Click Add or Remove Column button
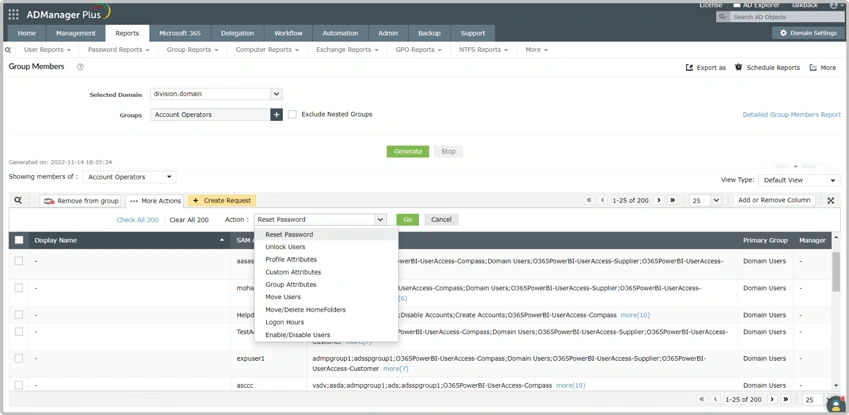 tap(774, 200)
